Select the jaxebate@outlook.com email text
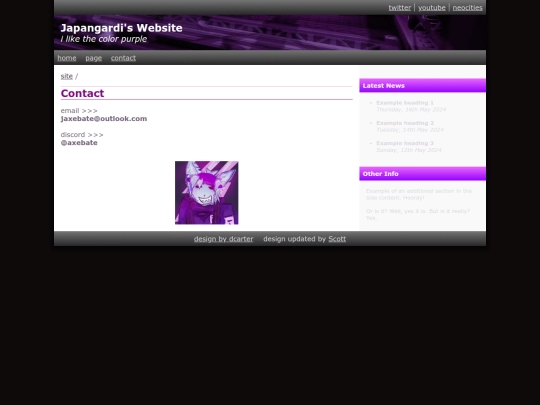Screen dimensions: 540x405 (x=104, y=118)
